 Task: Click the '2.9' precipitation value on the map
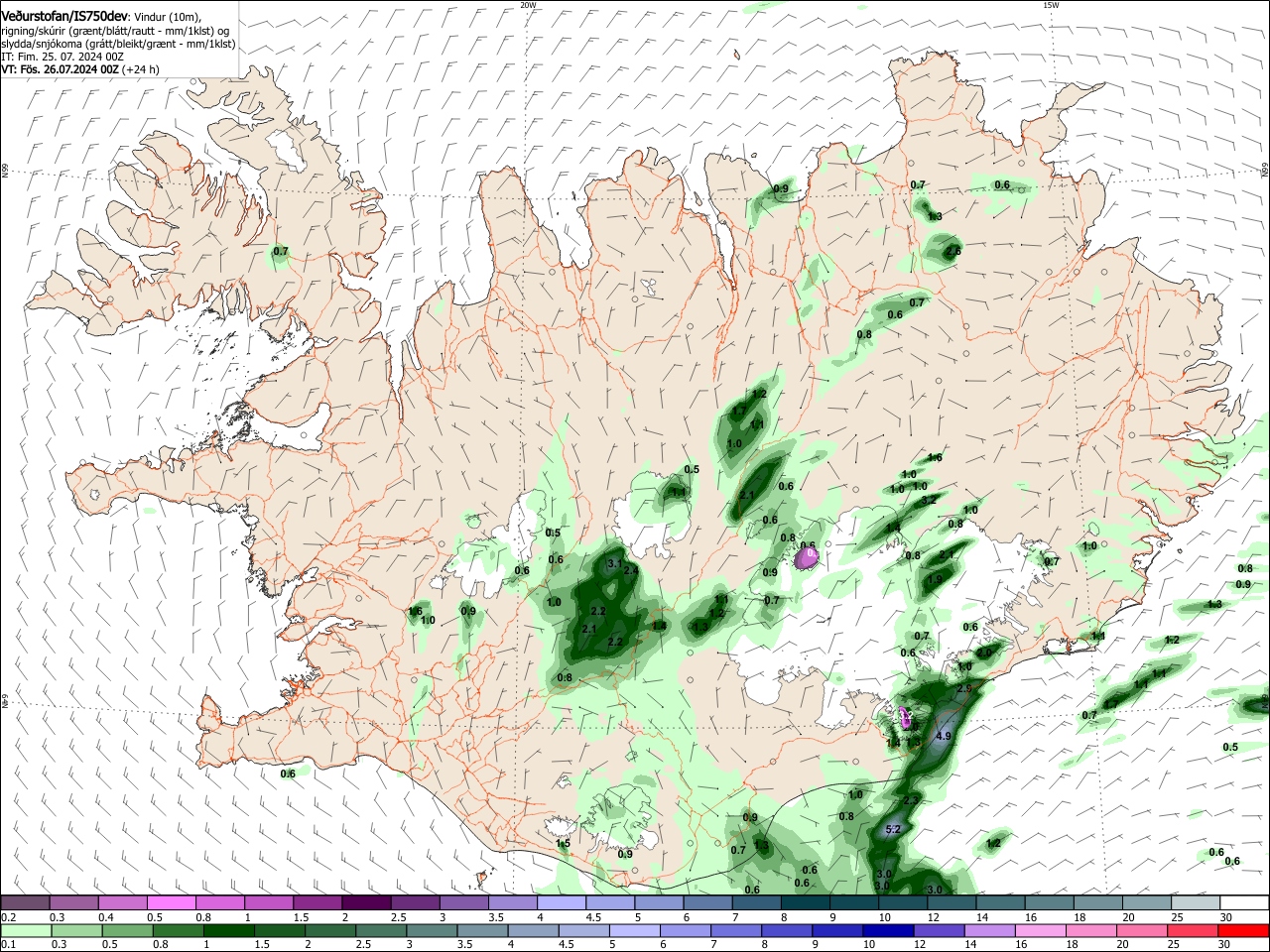963,687
